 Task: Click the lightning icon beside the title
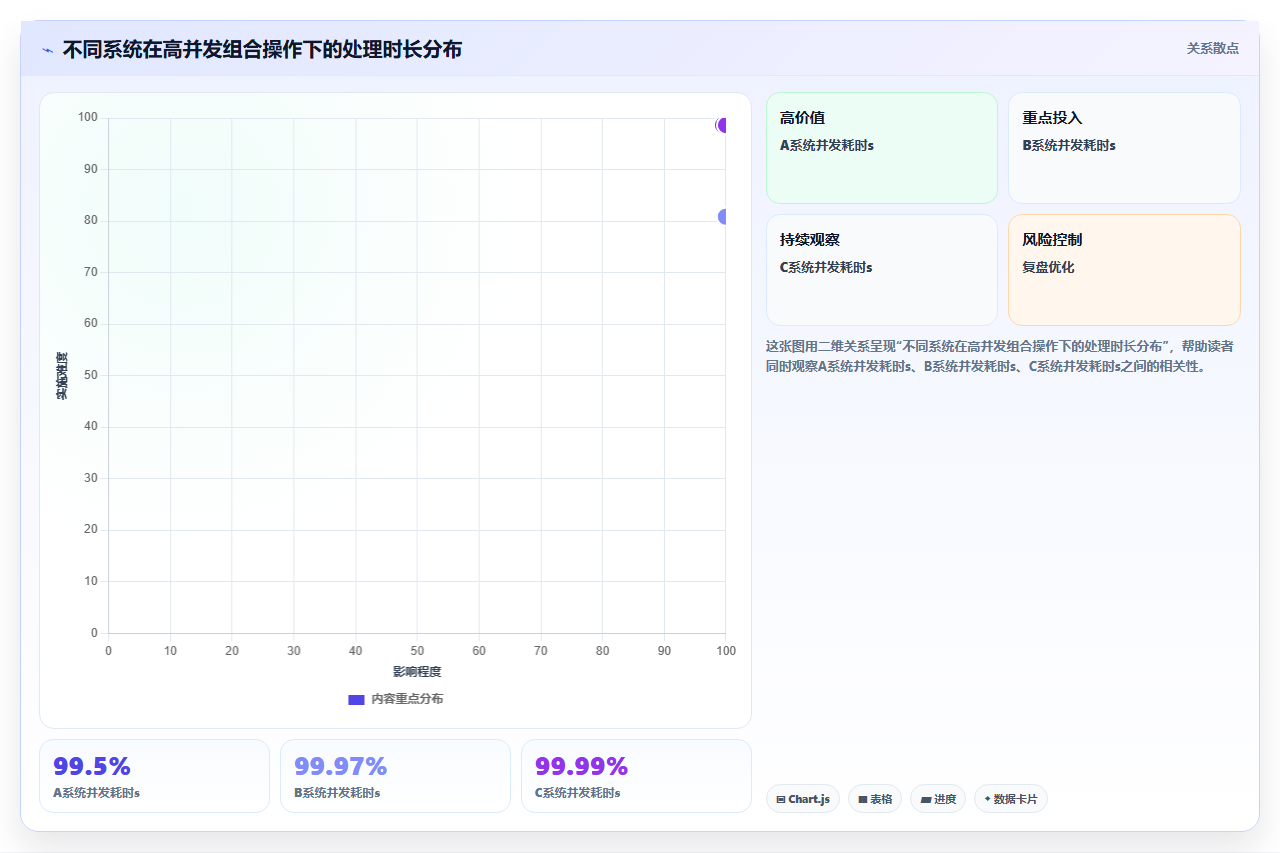coord(47,49)
